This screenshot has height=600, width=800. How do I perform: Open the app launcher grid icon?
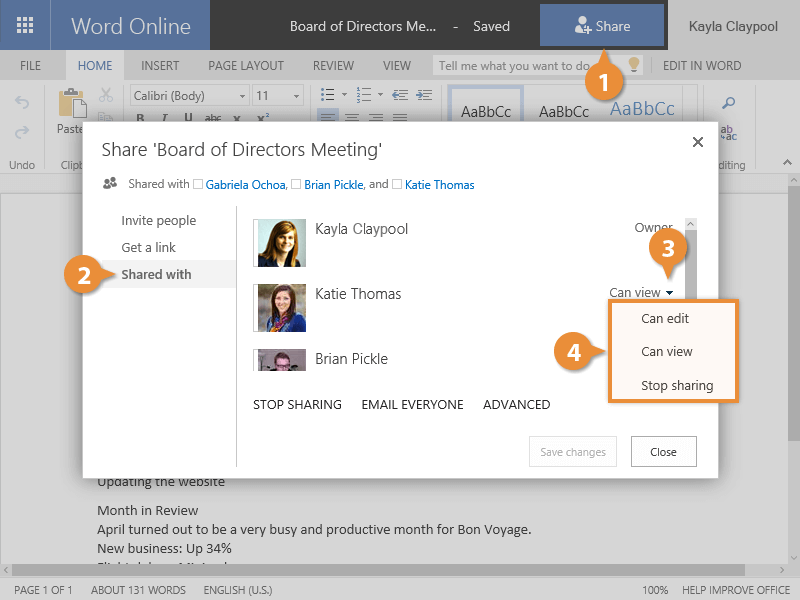25,25
